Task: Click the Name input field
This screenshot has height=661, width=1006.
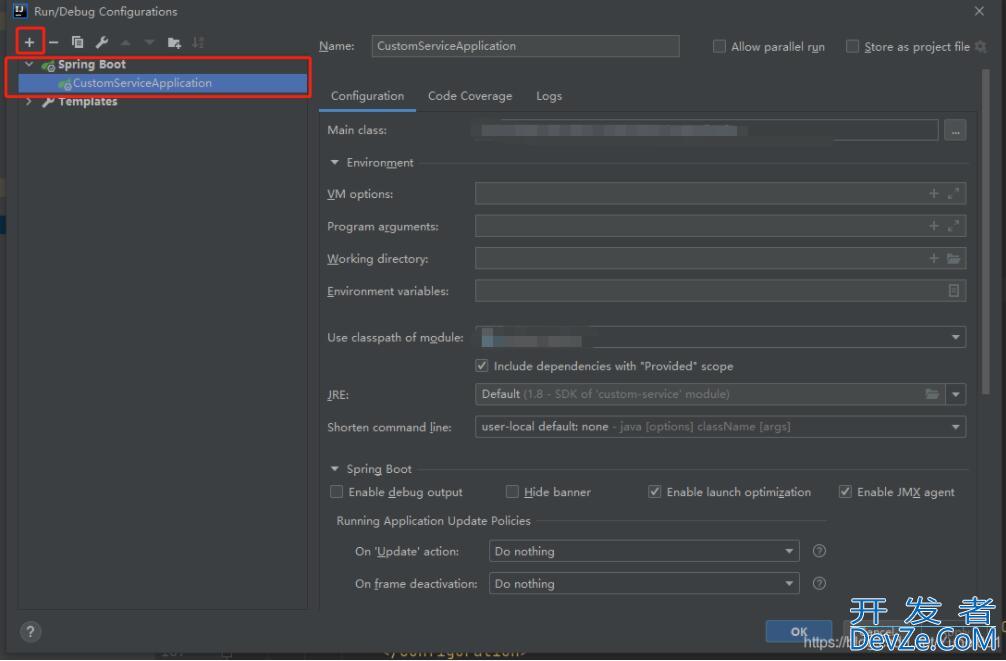Action: coord(525,46)
